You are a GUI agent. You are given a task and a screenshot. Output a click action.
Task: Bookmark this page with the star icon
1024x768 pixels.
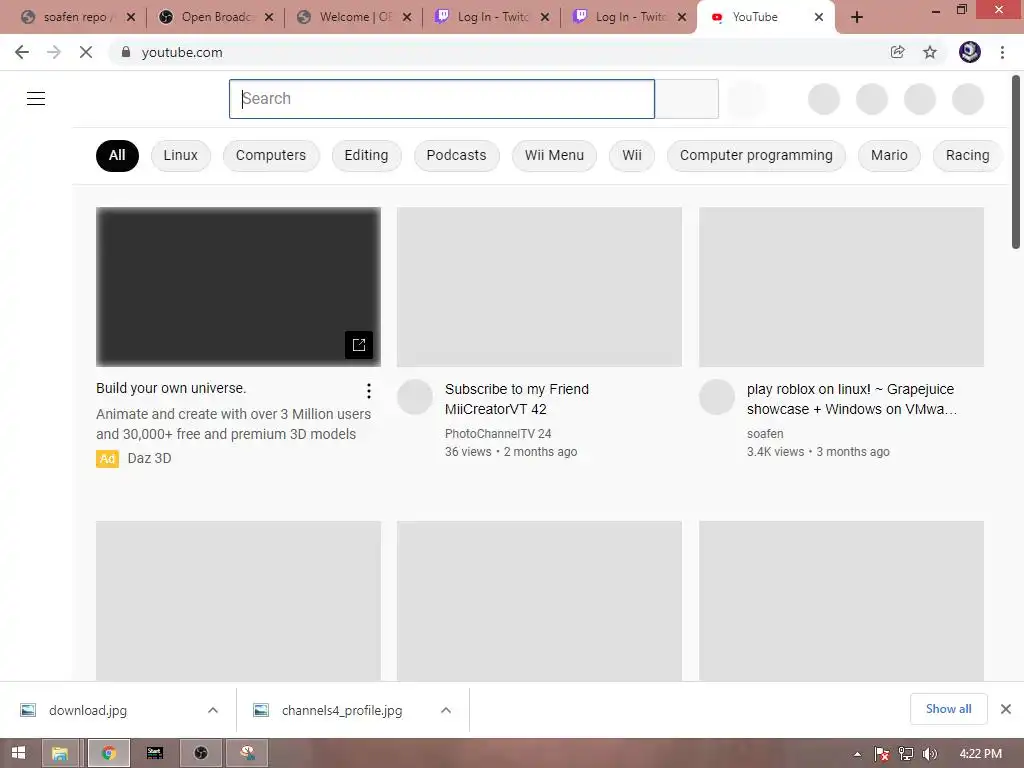[930, 52]
